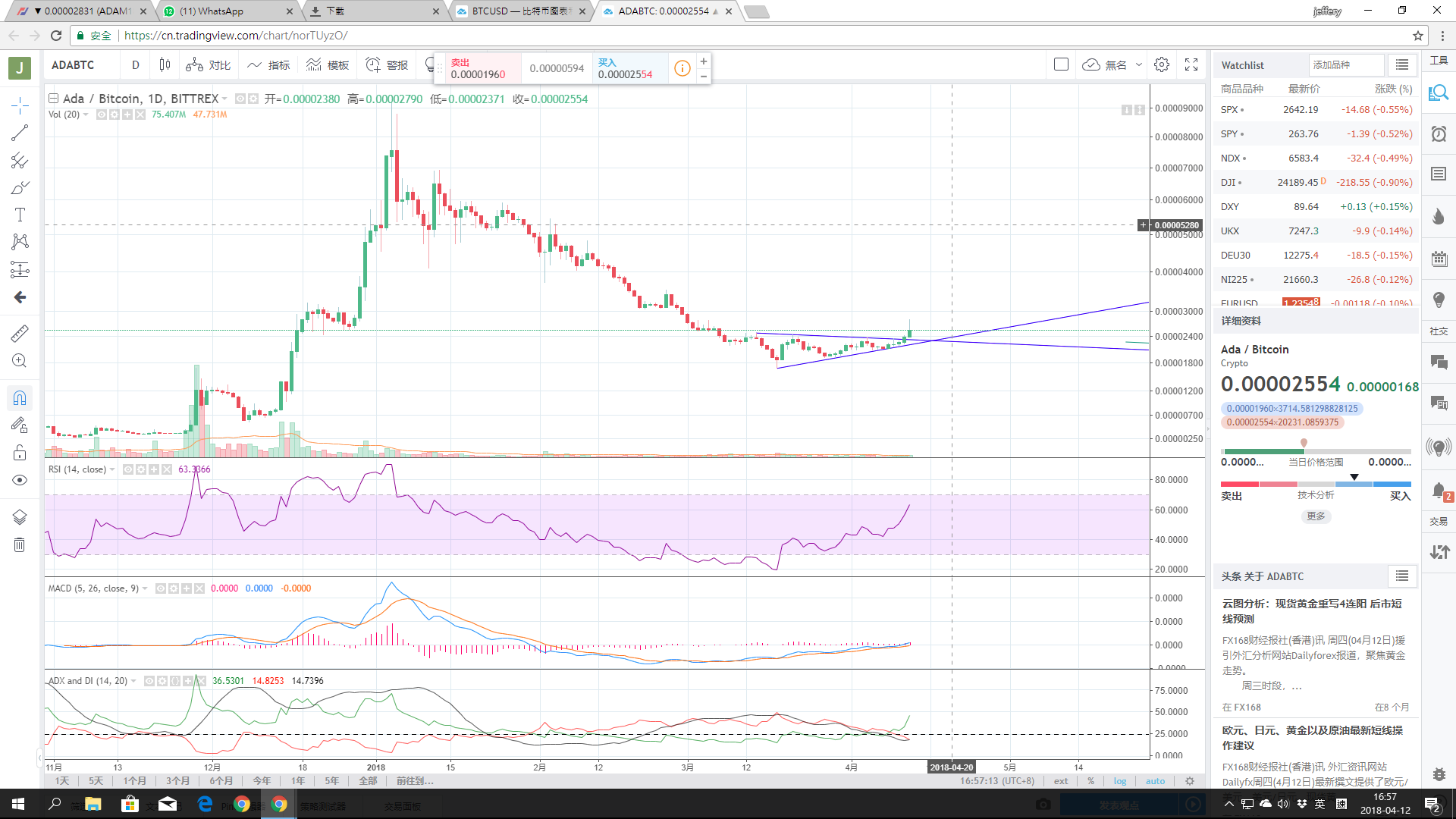Screen dimensions: 1456x819
Task: Open the pattern drawing tools
Action: point(20,242)
